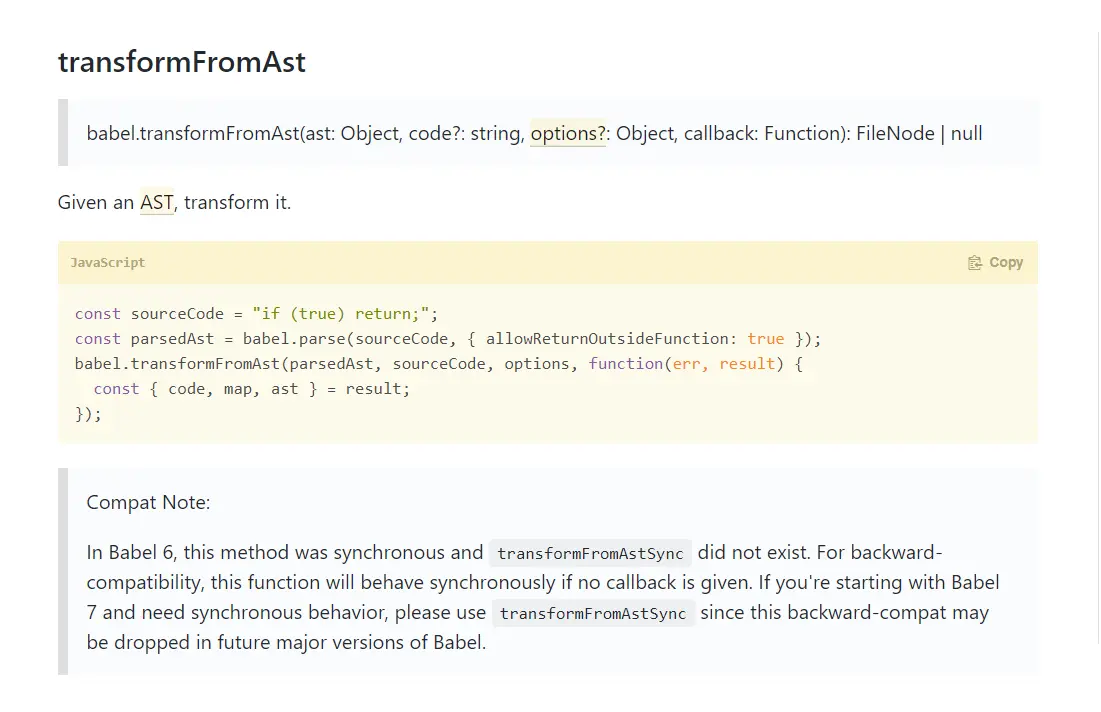Viewport: 1101px width, 712px height.
Task: Click second transformFromAstSync inline code near 'since'
Action: point(593,613)
